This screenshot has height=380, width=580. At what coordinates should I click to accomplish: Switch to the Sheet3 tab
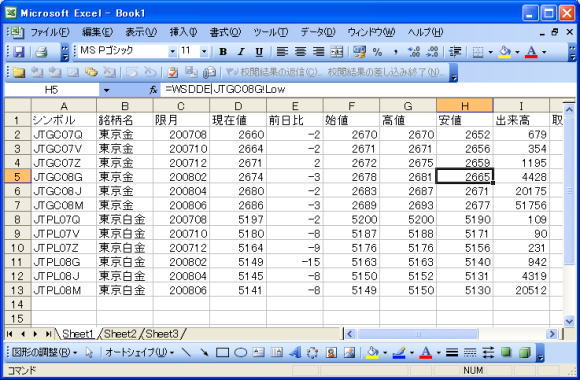pyautogui.click(x=162, y=334)
